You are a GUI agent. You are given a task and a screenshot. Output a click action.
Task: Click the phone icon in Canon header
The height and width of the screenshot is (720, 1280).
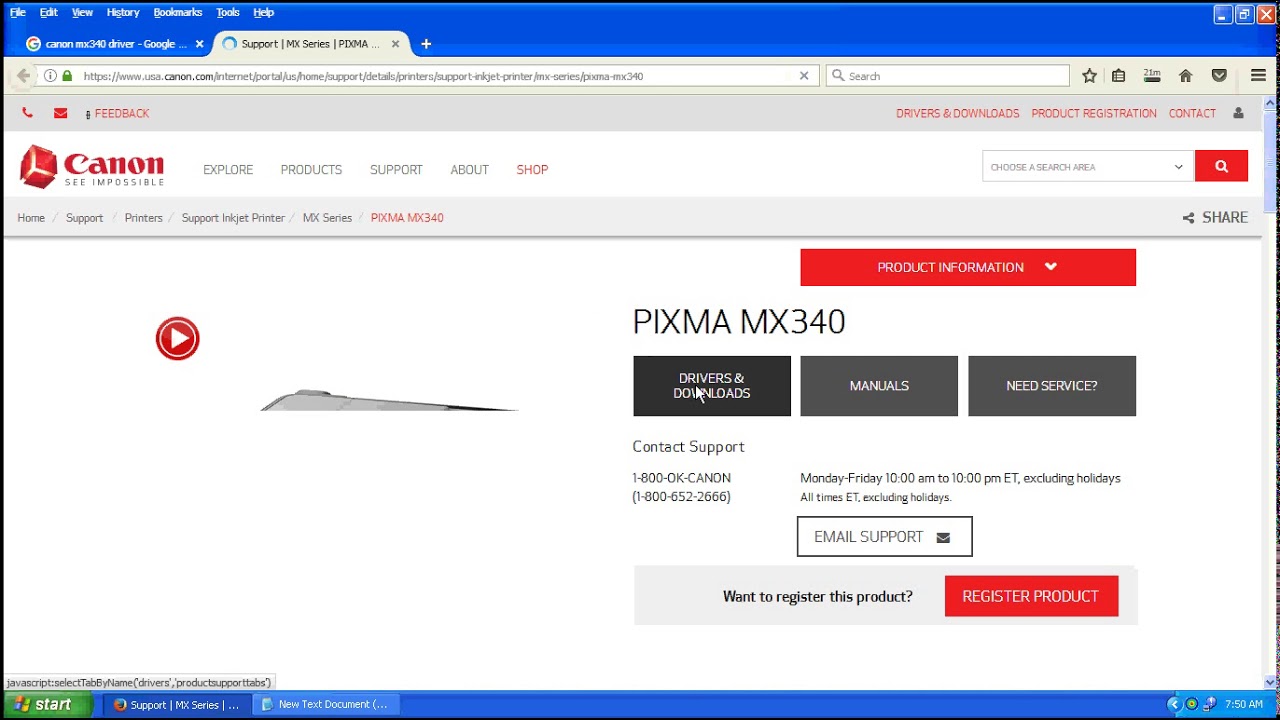(x=27, y=113)
